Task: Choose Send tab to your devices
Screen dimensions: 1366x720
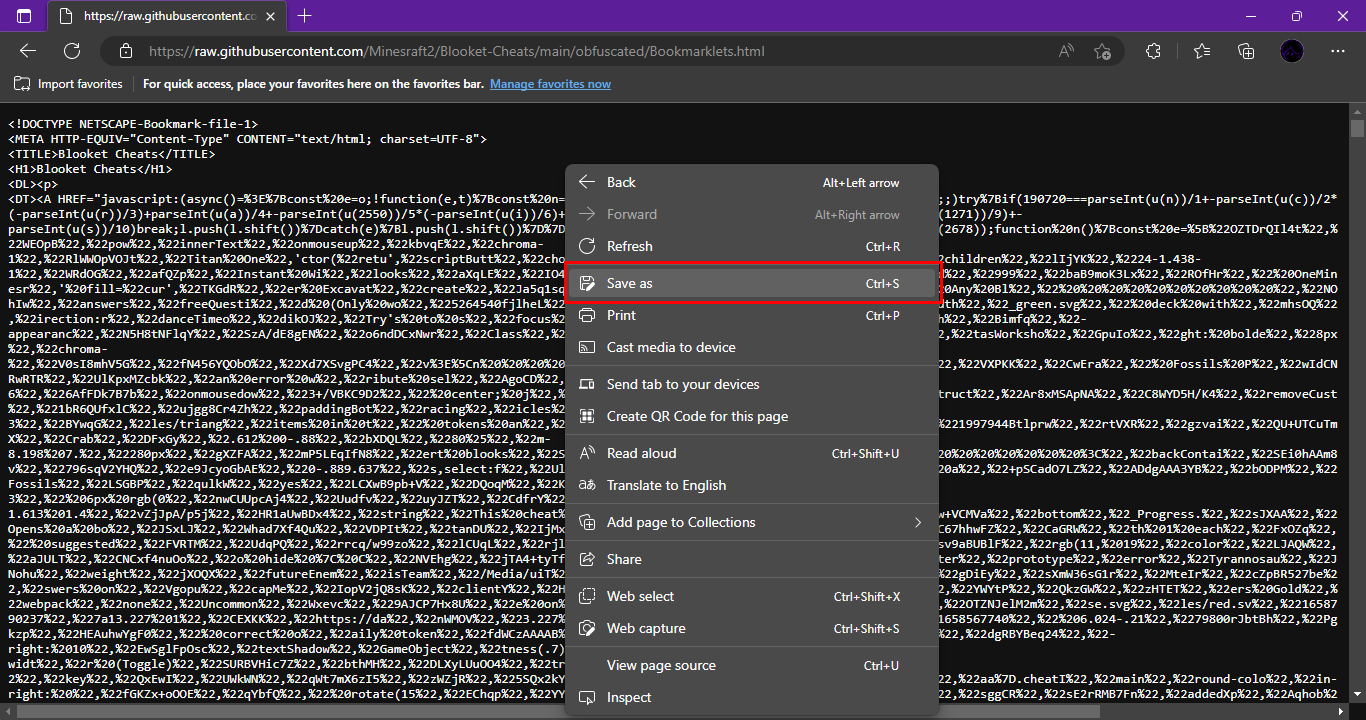Action: [752, 384]
